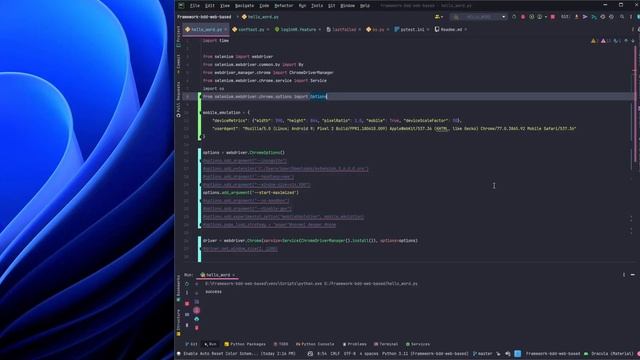Open the Python Console tool window
The height and width of the screenshot is (360, 640).
[315, 344]
